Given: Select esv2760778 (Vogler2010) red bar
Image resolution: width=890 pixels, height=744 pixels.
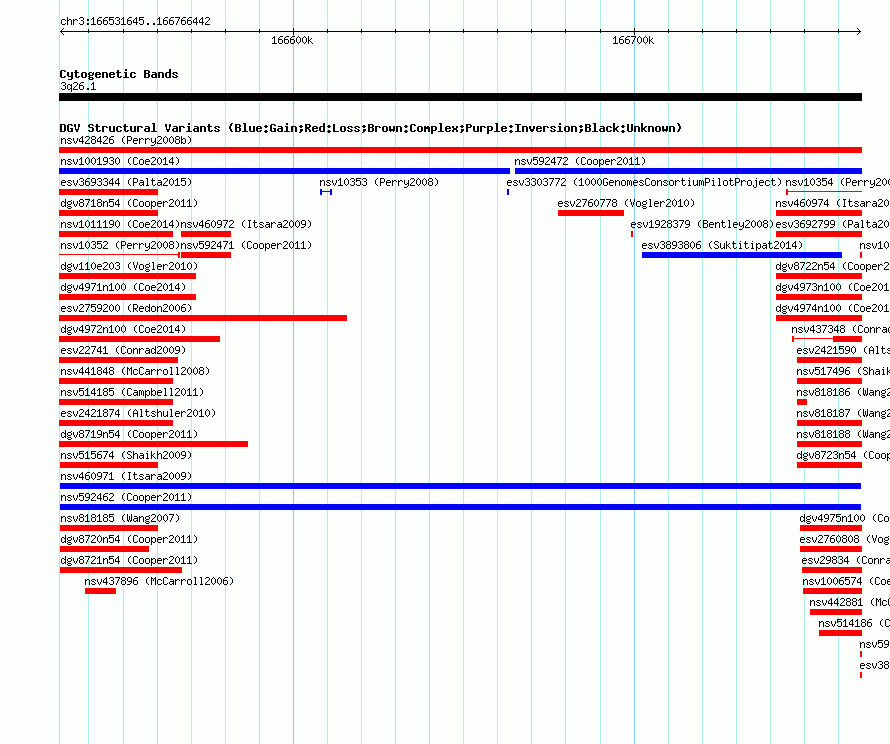Looking at the screenshot, I should pyautogui.click(x=591, y=213).
